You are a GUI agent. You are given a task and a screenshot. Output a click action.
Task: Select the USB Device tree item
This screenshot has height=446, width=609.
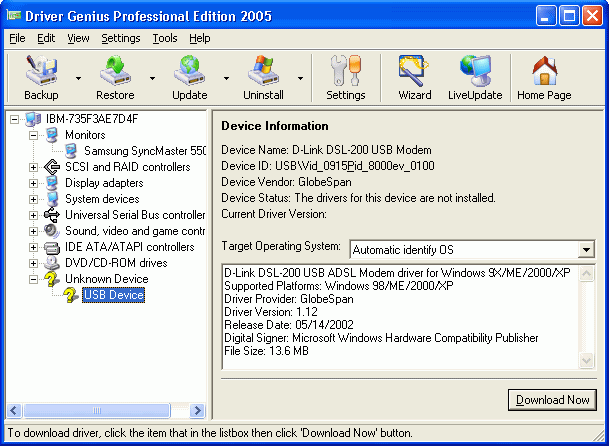(113, 295)
